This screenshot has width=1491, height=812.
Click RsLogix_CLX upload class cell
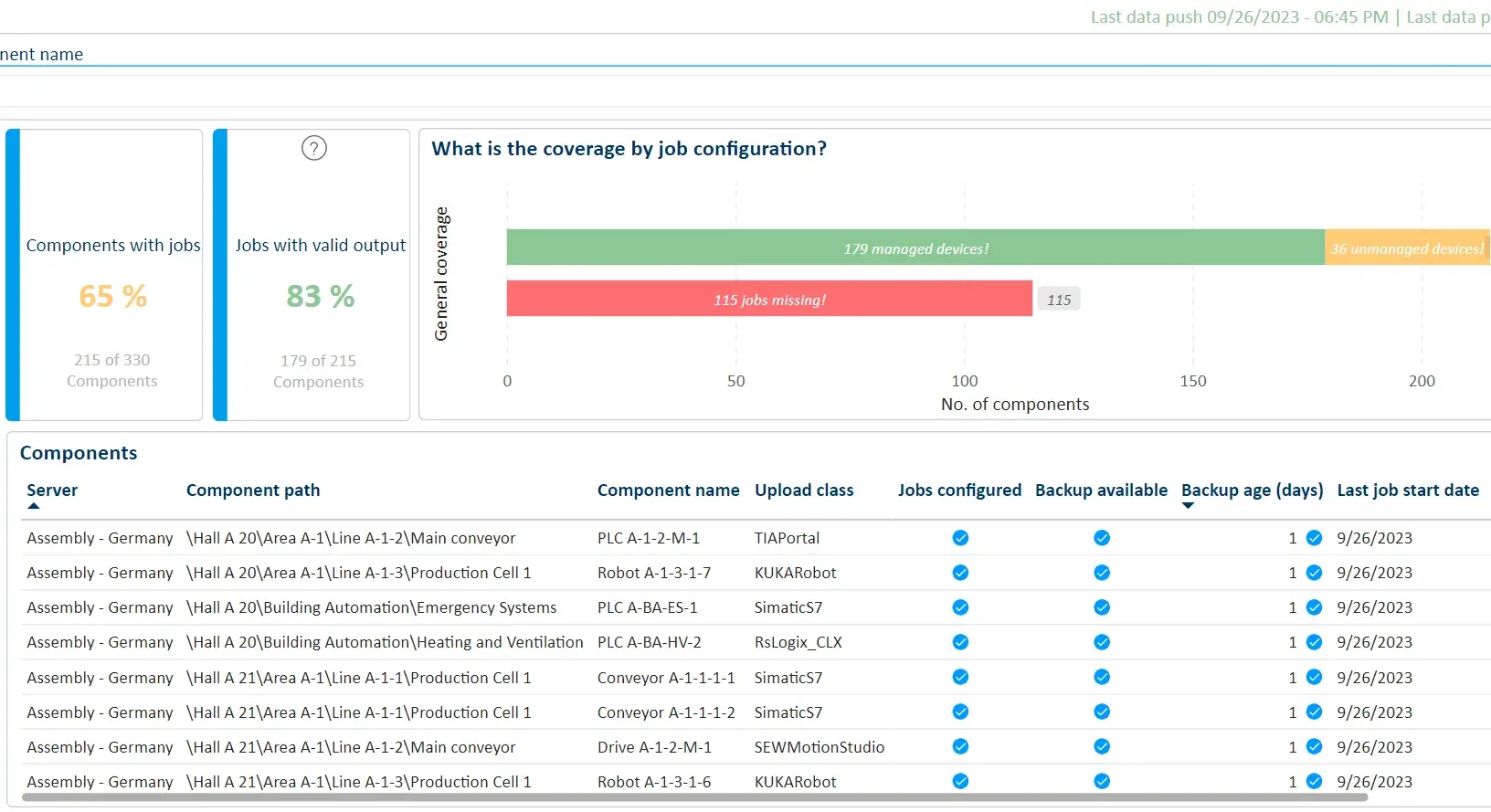(798, 642)
